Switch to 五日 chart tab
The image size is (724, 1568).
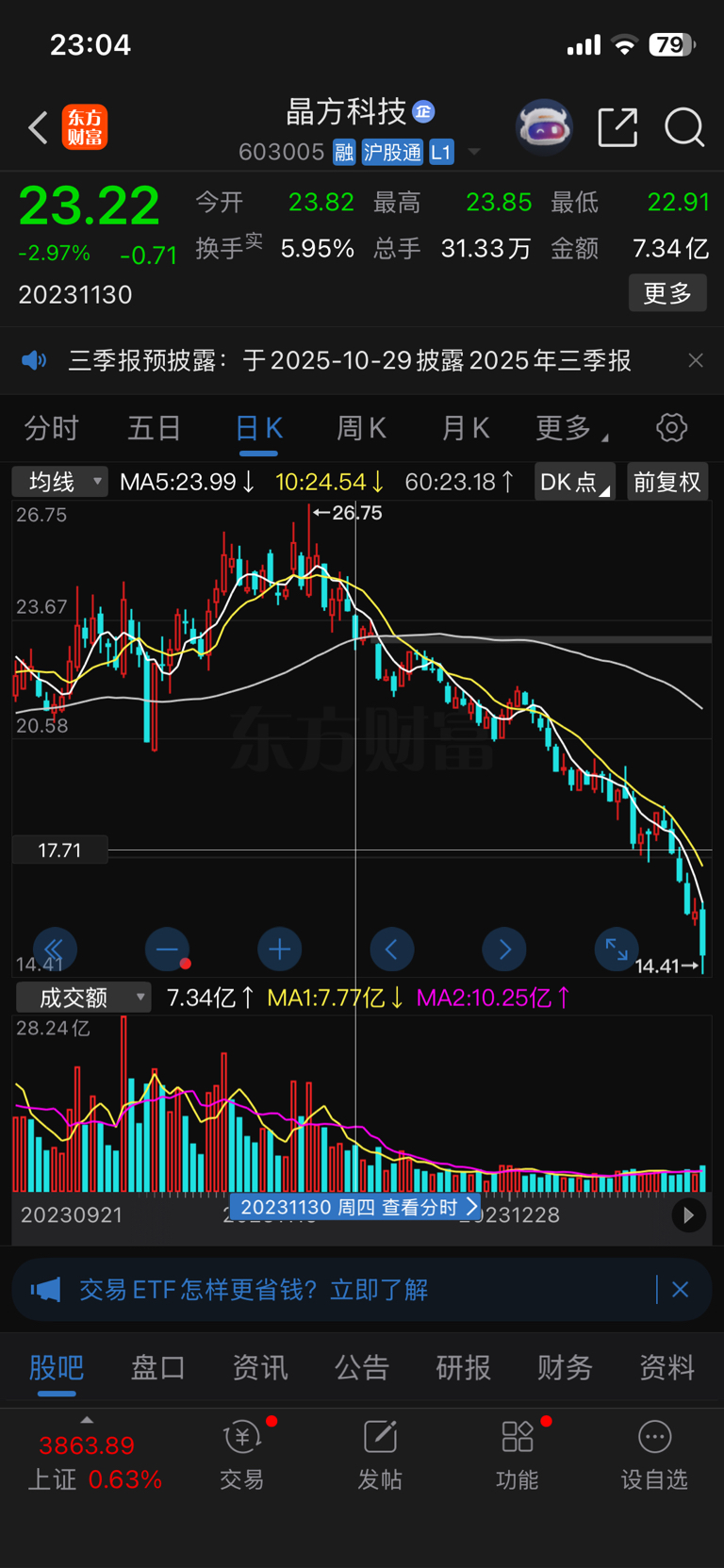click(155, 428)
